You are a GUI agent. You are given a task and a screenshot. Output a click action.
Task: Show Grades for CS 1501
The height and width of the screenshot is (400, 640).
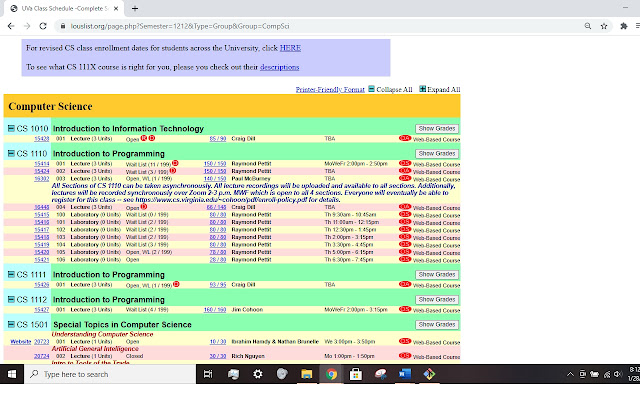tap(437, 324)
